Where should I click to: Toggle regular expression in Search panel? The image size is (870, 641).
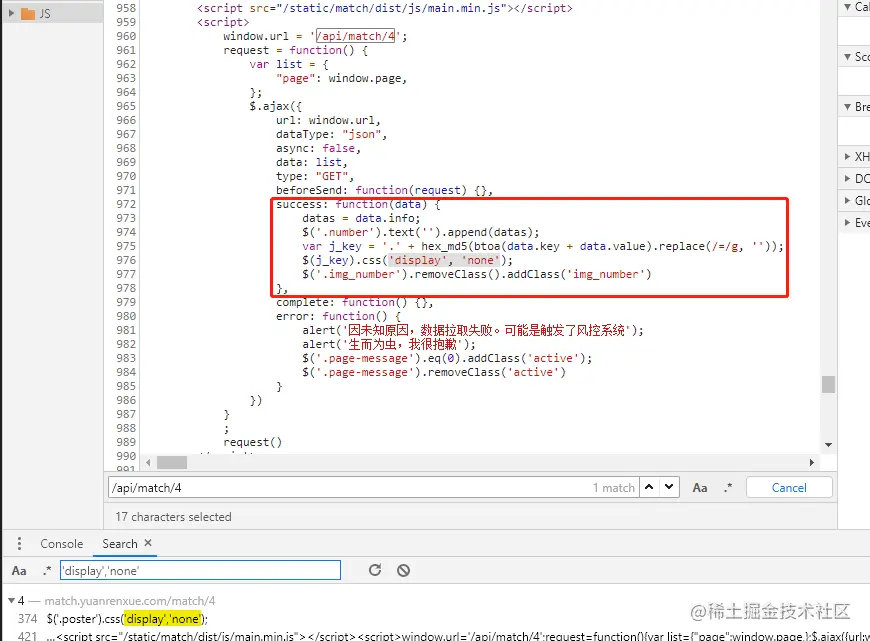coord(47,571)
